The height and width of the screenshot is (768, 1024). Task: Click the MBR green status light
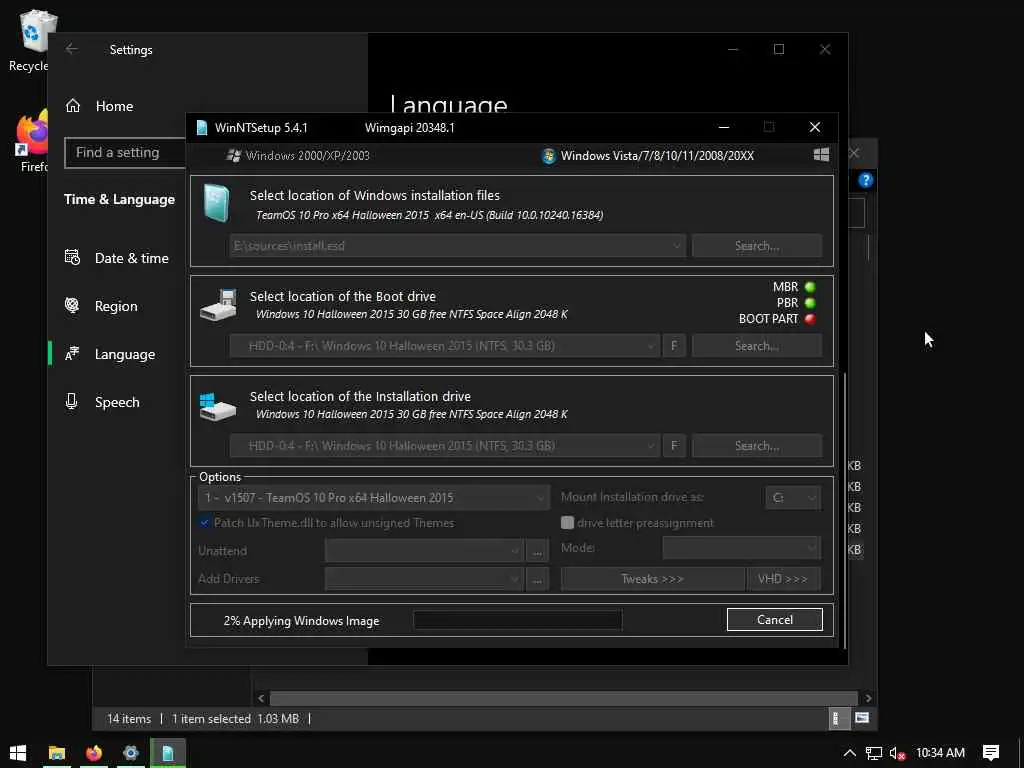(x=810, y=287)
